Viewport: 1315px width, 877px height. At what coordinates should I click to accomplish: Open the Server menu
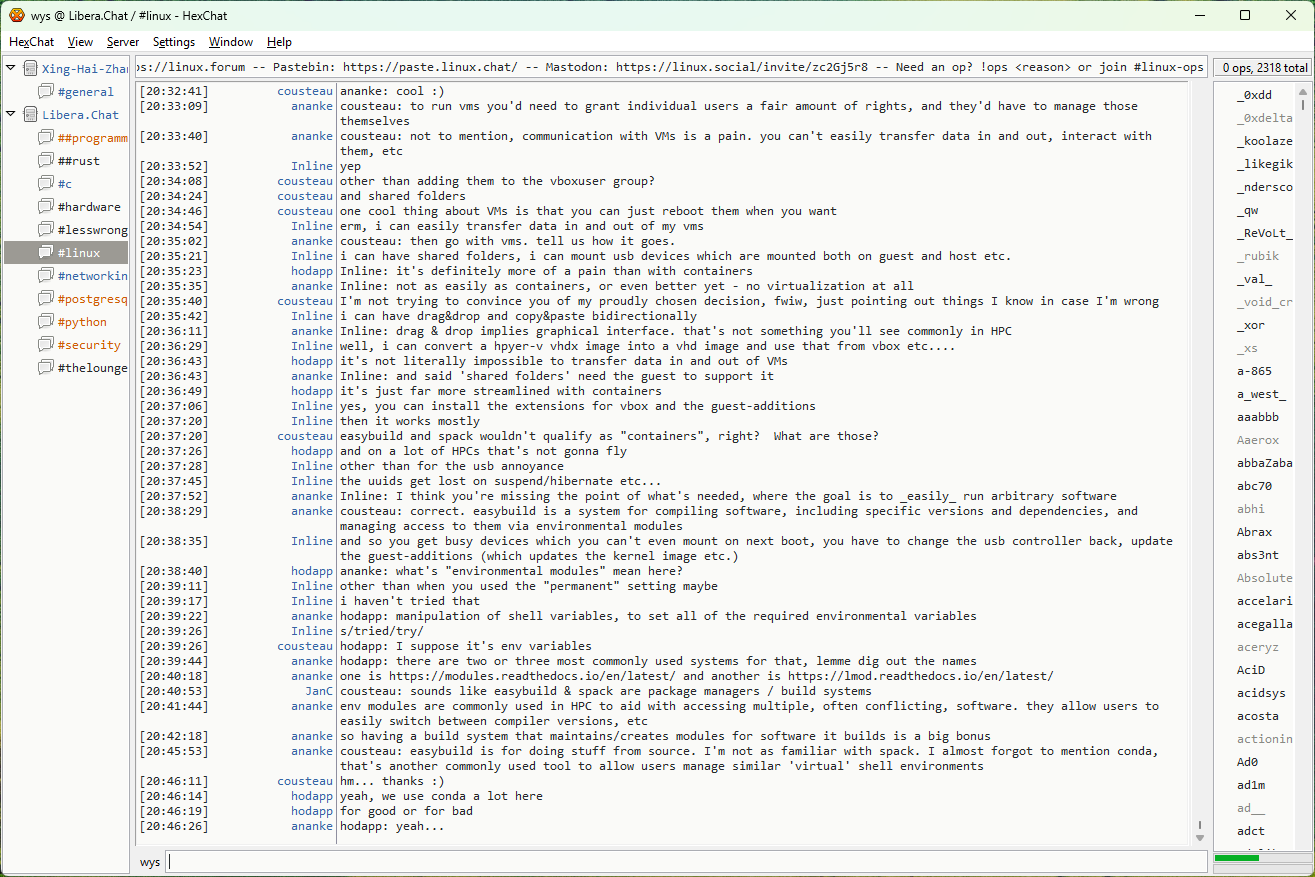123,42
